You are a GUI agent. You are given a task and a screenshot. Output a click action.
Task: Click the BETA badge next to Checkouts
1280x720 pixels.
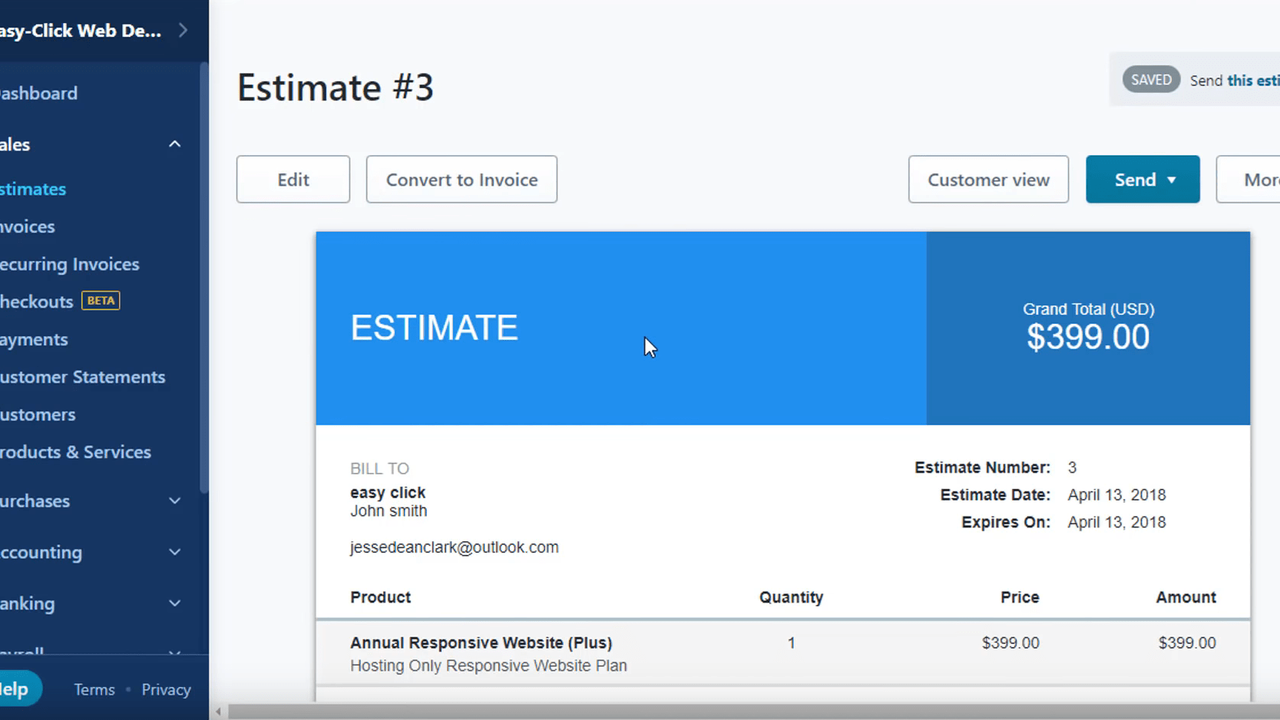pos(100,300)
